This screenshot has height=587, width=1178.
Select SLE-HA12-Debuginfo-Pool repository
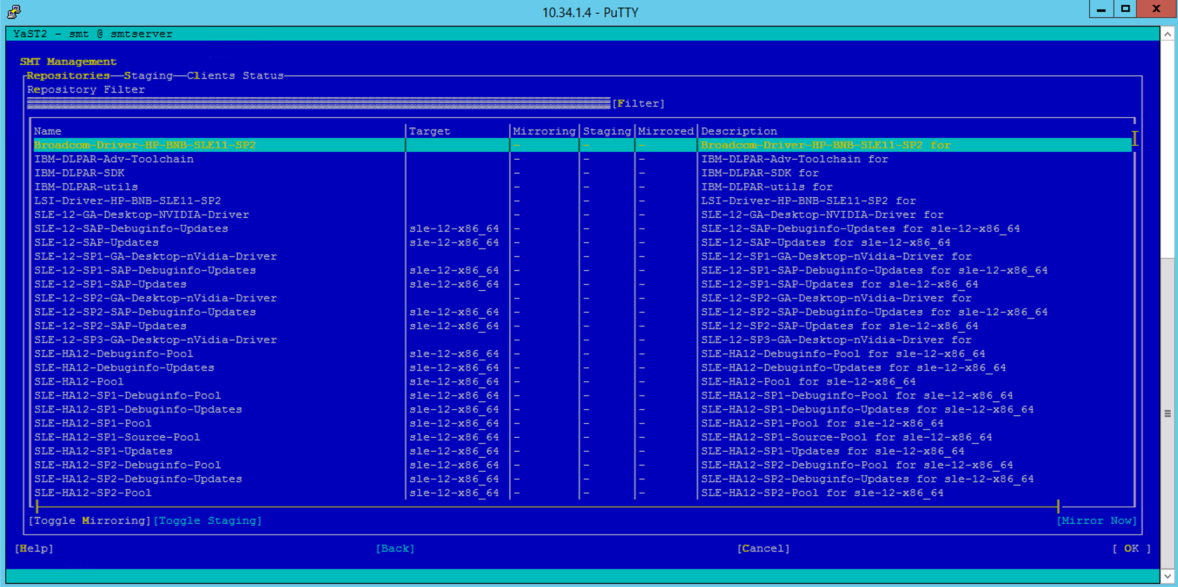pos(113,354)
